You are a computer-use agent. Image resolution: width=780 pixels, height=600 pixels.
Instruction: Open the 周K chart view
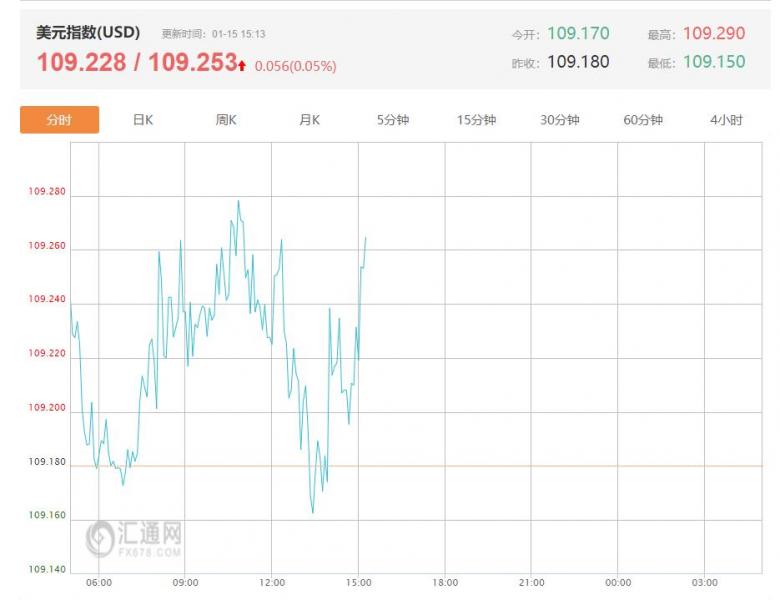(x=226, y=120)
